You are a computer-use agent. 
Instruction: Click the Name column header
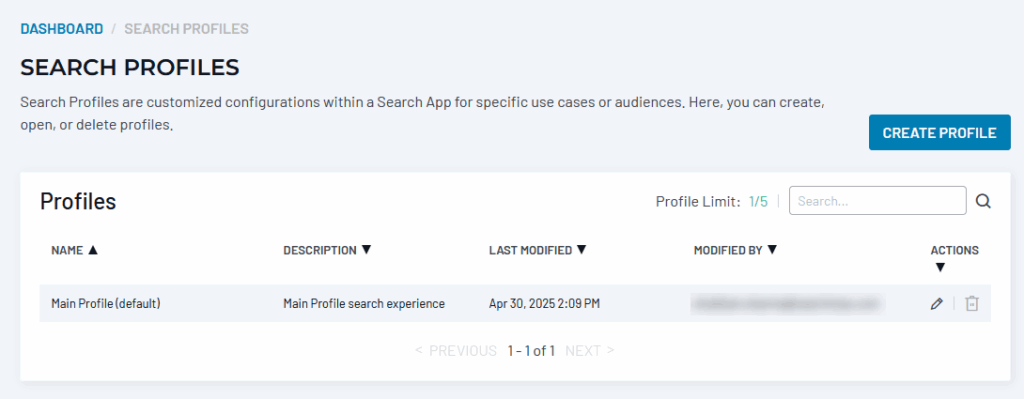67,250
